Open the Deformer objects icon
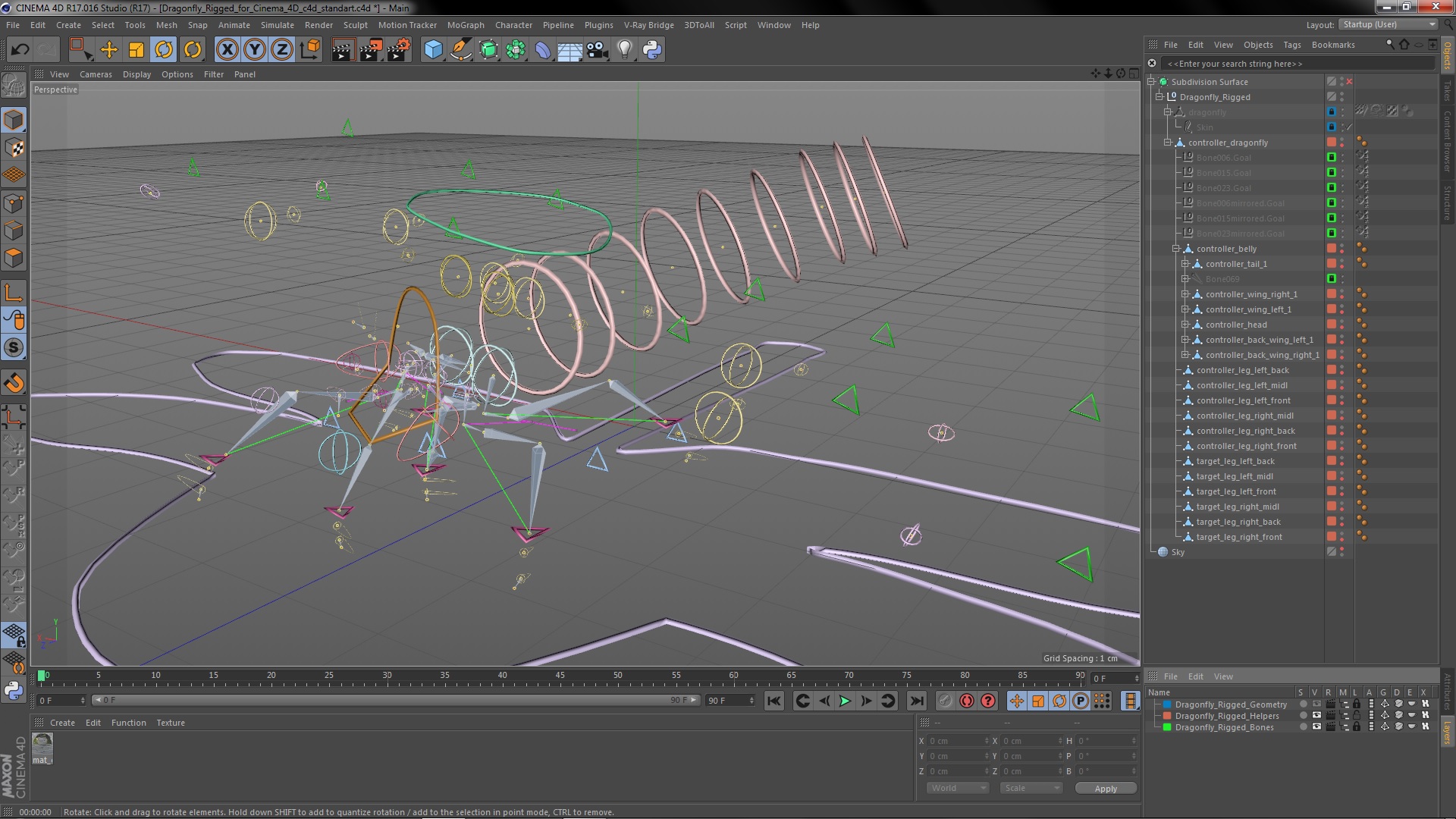1456x819 pixels. point(543,50)
